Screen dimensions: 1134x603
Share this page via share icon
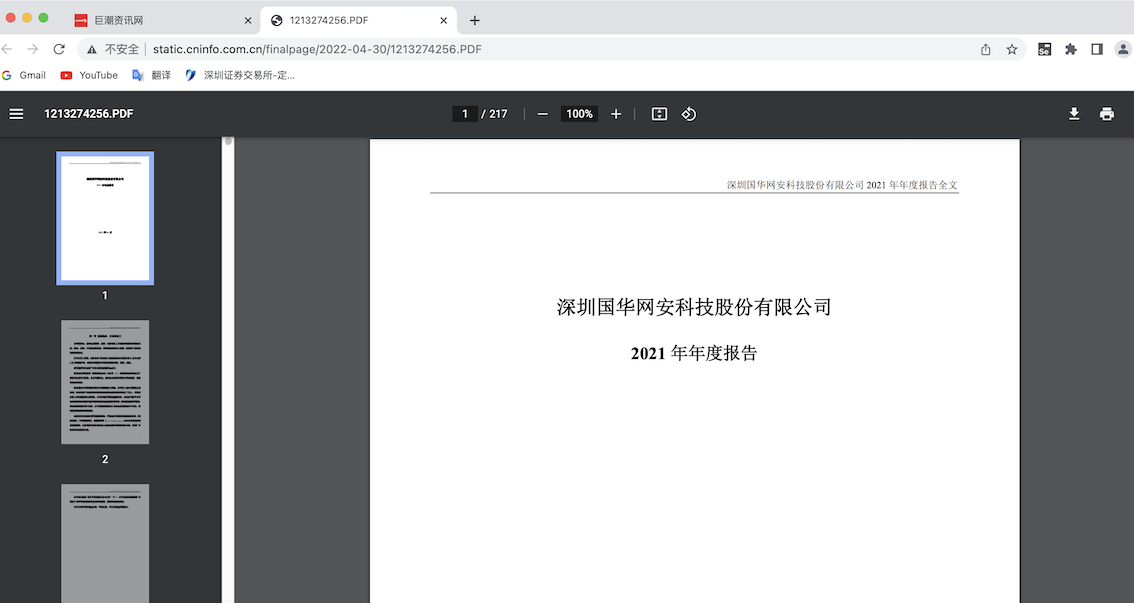point(986,49)
